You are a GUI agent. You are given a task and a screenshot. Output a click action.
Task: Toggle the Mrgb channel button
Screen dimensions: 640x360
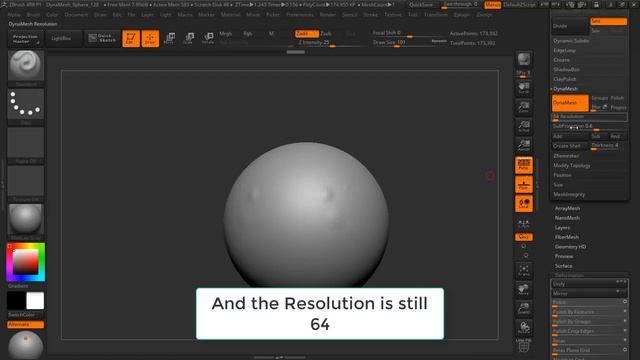[225, 33]
